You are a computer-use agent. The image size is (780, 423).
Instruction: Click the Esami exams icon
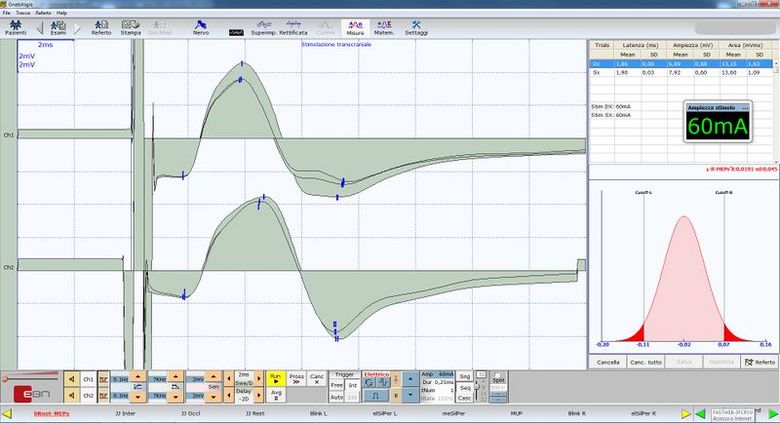coord(58,27)
